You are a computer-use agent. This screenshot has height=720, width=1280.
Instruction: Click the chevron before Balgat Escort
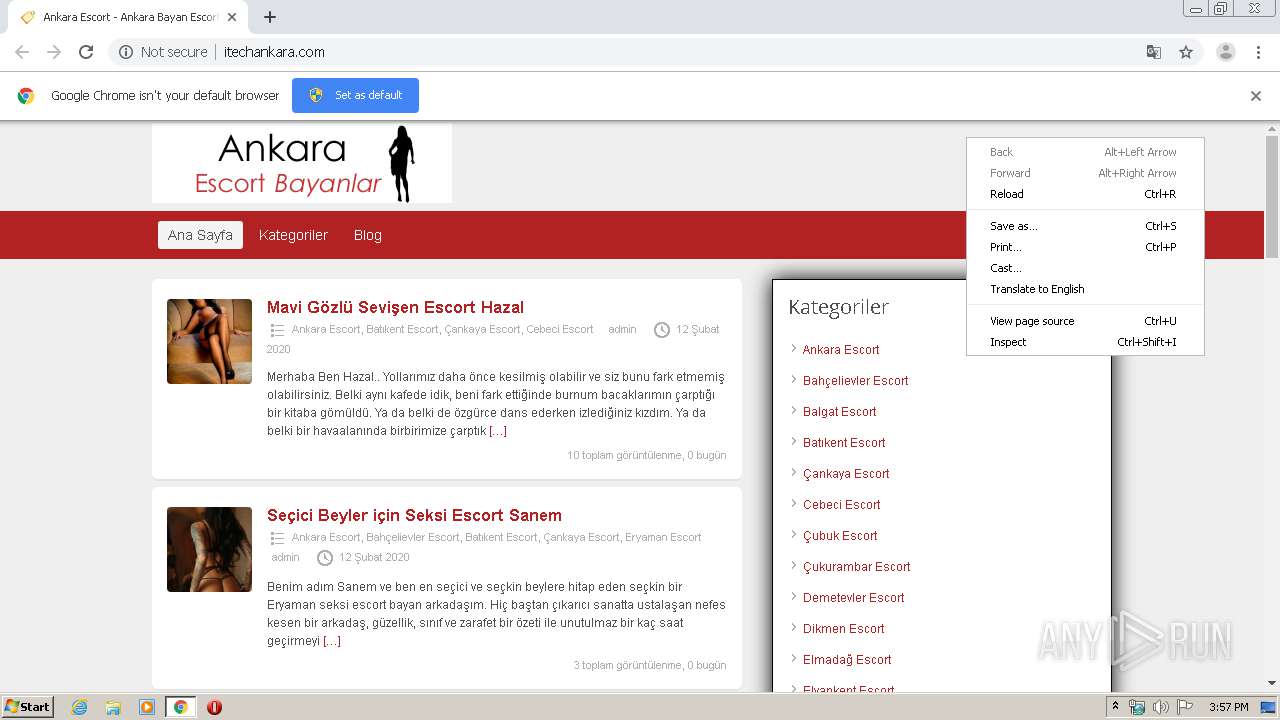[x=793, y=410]
